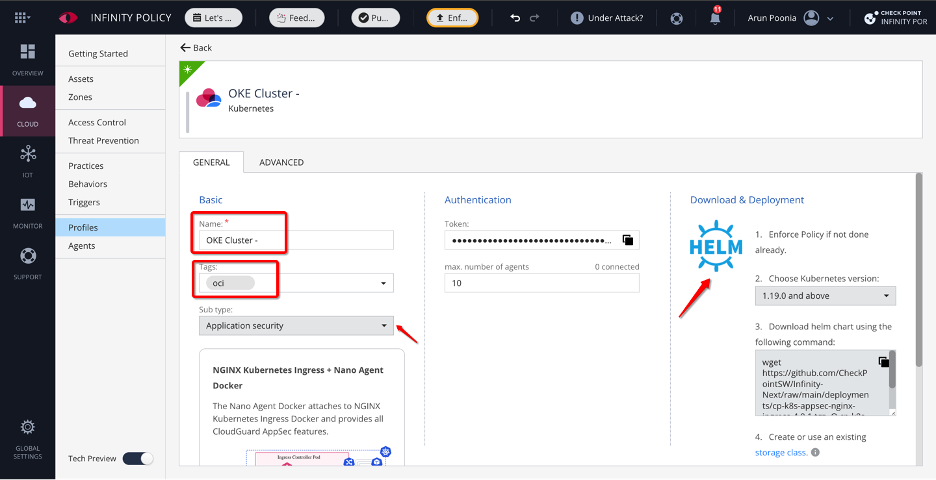Expand the Arun Poonia account menu
The width and height of the screenshot is (936, 480).
tap(830, 19)
